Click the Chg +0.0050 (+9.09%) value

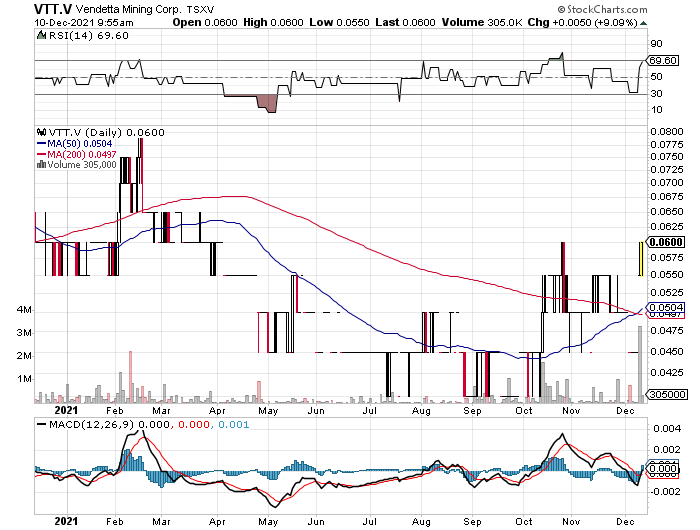click(583, 22)
